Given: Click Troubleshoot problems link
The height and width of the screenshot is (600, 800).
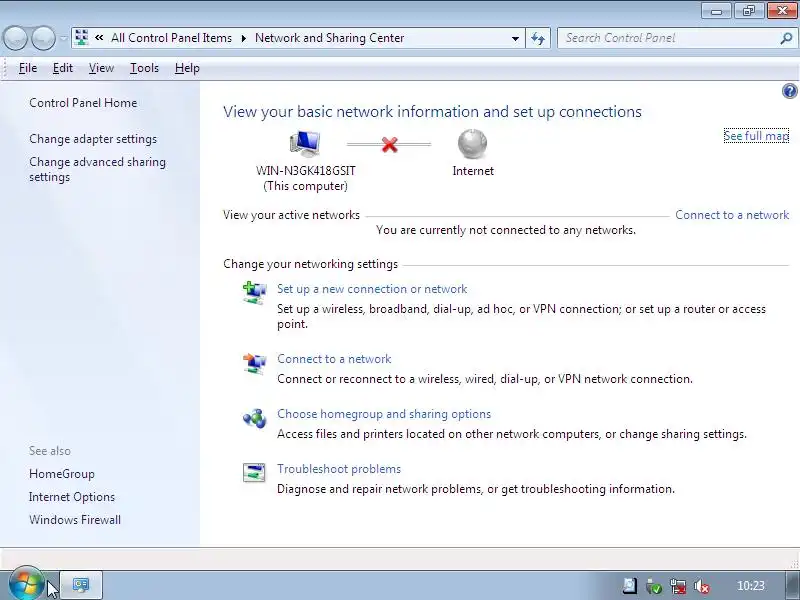Looking at the screenshot, I should 339,469.
